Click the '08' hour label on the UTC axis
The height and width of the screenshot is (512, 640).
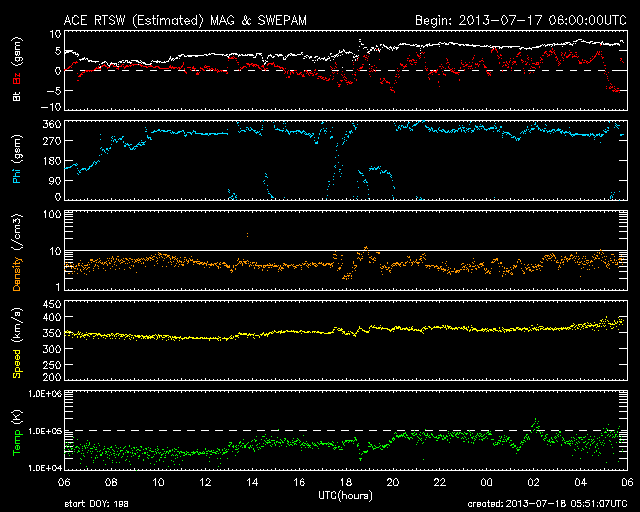tap(111, 482)
